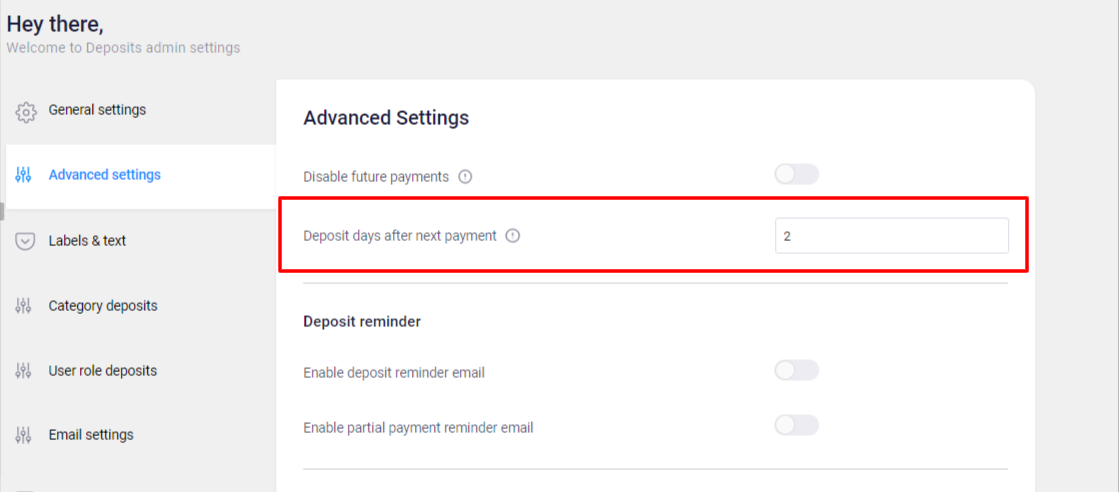Click the Deposit days after next payment label
1119x492 pixels.
pos(400,236)
